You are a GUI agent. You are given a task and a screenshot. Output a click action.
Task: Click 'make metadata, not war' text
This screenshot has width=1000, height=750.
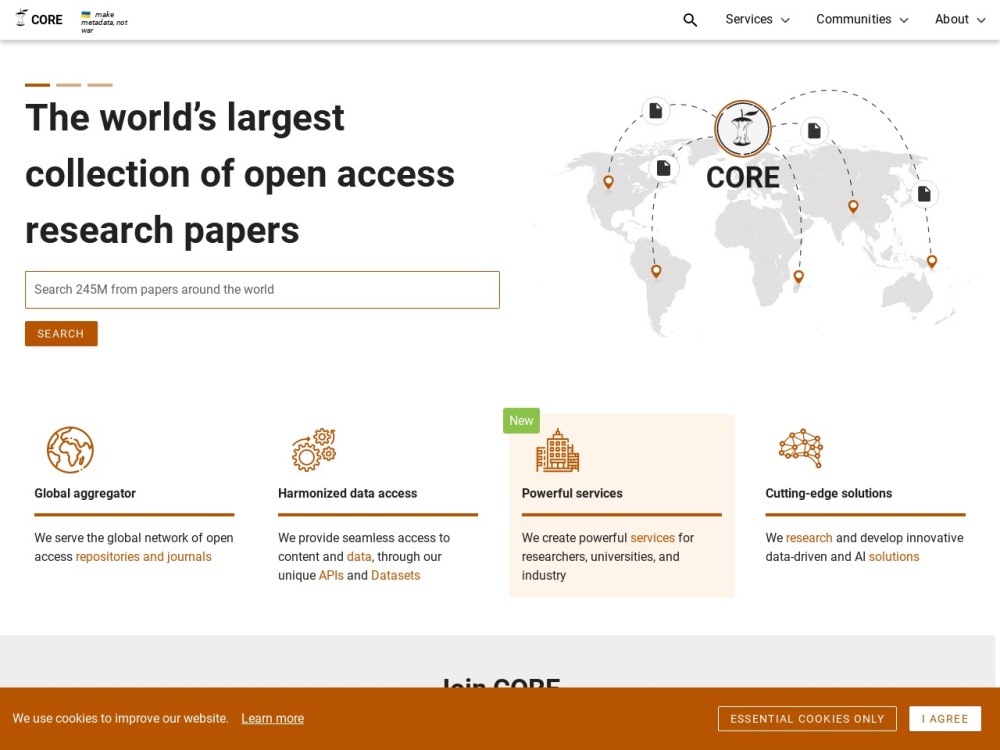point(105,22)
